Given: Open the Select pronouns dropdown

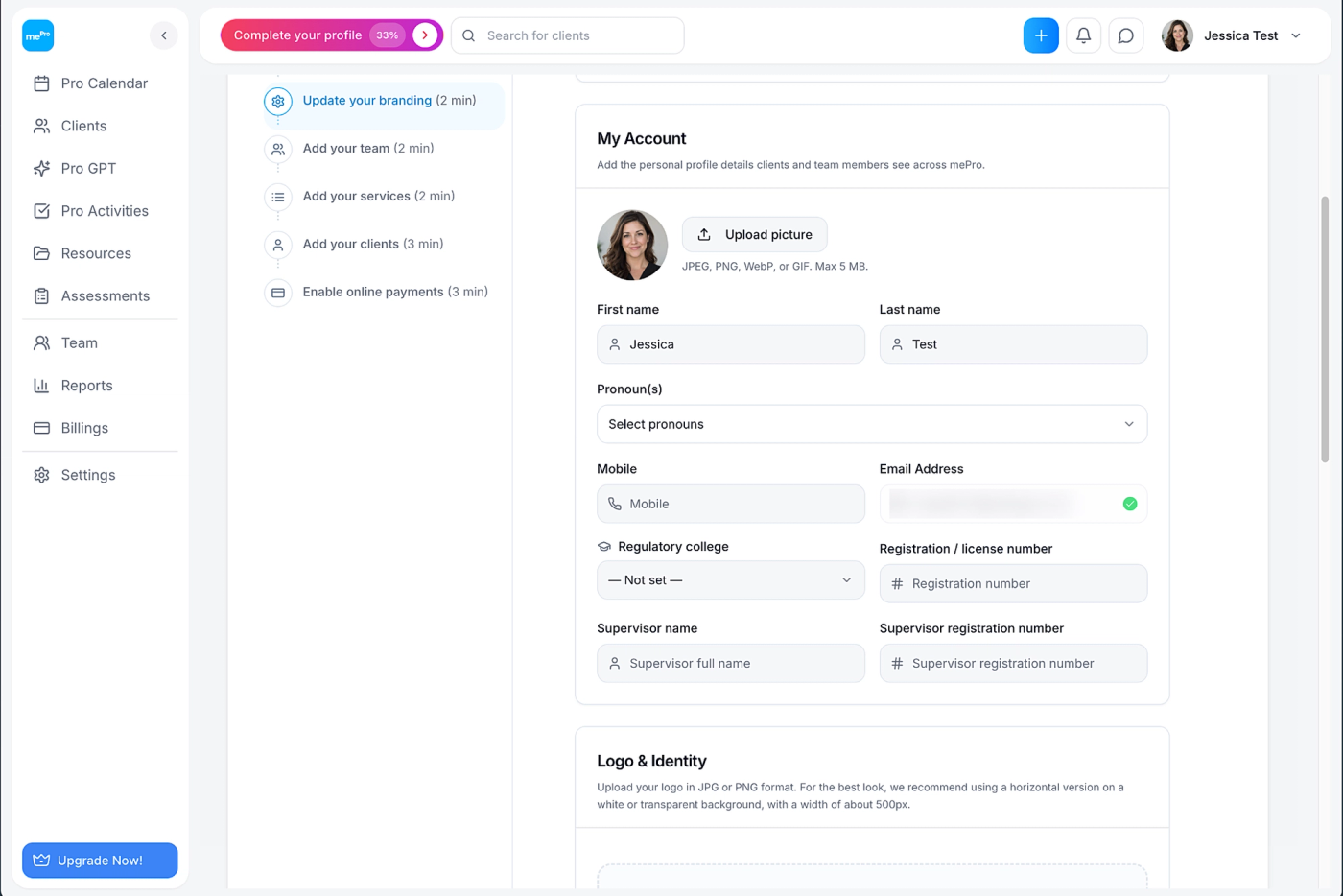Looking at the screenshot, I should (872, 424).
